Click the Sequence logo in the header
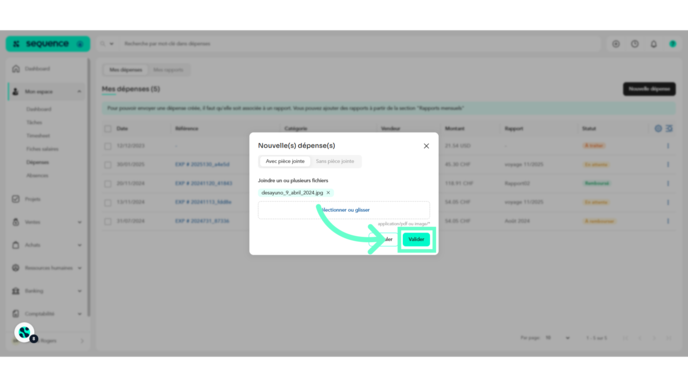 tap(48, 44)
